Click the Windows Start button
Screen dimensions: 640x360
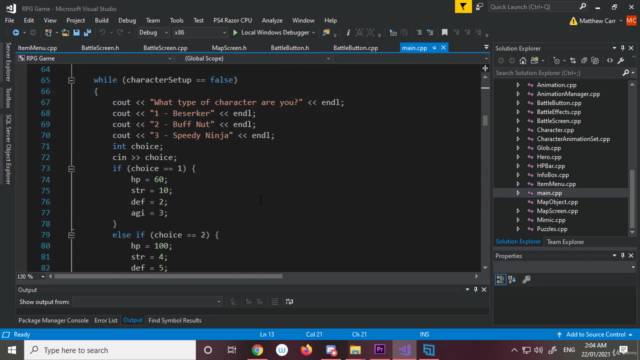(12, 350)
